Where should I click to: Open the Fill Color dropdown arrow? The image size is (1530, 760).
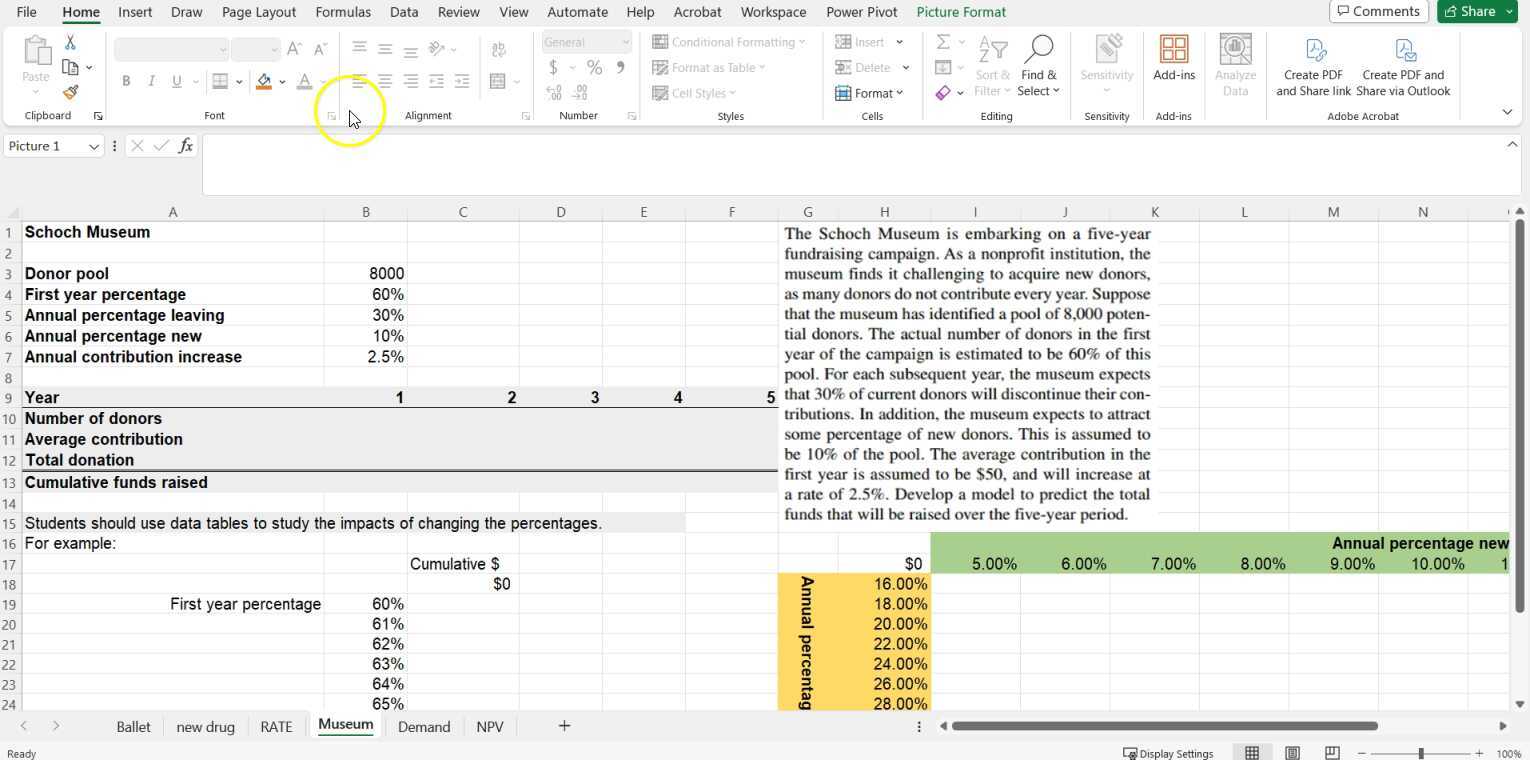[281, 82]
